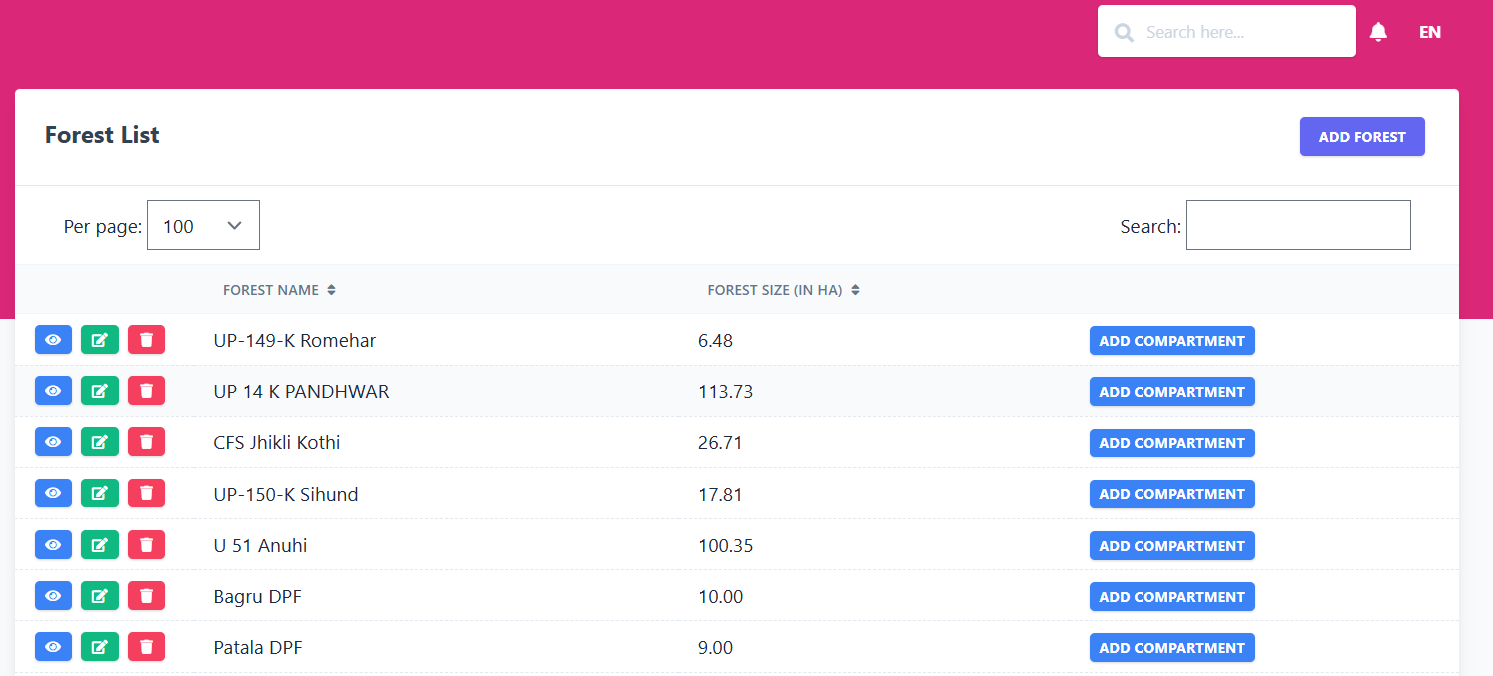
Task: Edit the UP 14 K PANDHWAR forest entry
Action: pyautogui.click(x=99, y=390)
